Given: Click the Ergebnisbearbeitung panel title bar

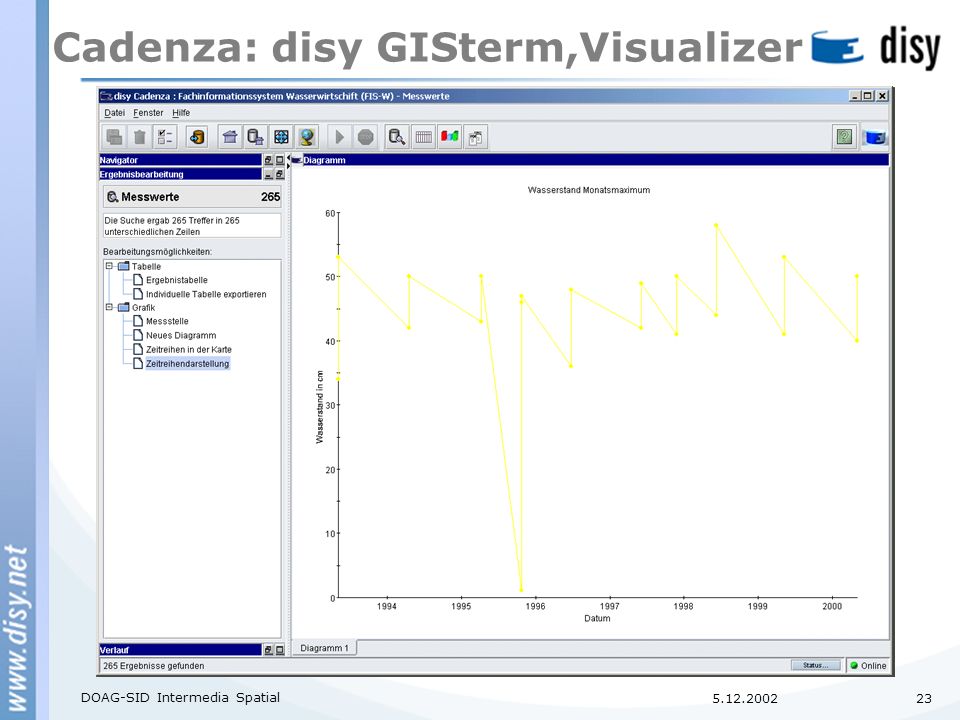Looking at the screenshot, I should [x=181, y=174].
